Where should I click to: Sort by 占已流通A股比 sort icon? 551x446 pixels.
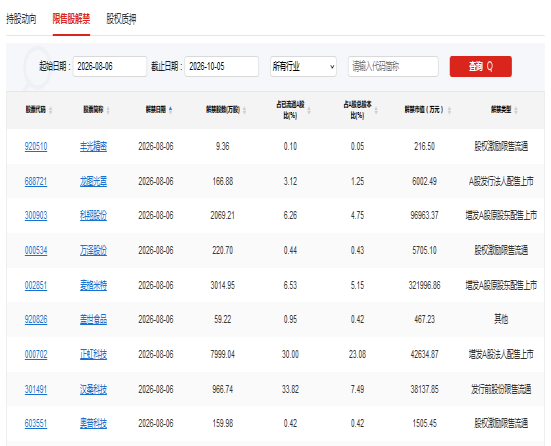[309, 110]
